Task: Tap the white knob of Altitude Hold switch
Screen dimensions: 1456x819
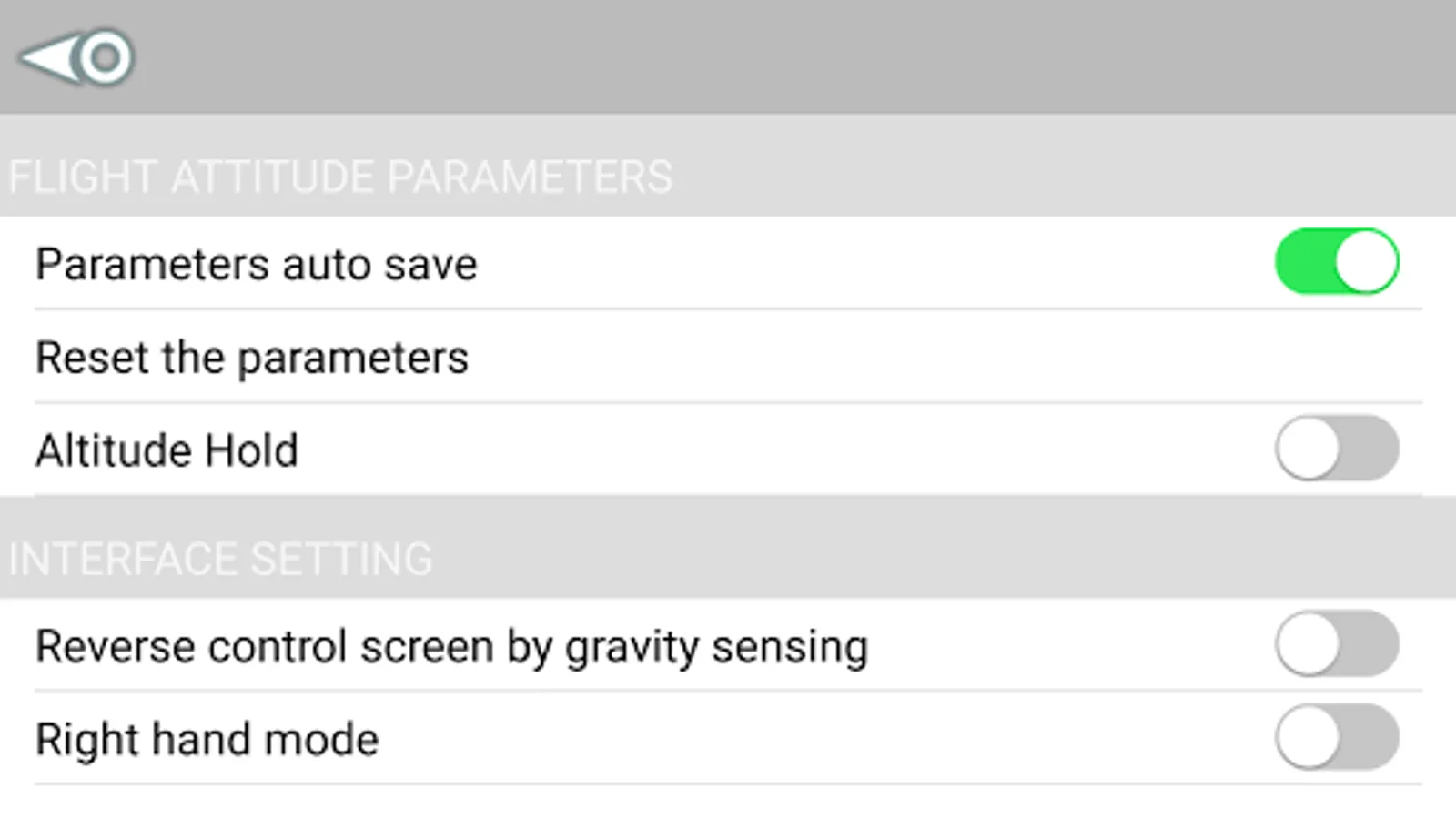Action: pyautogui.click(x=1308, y=448)
